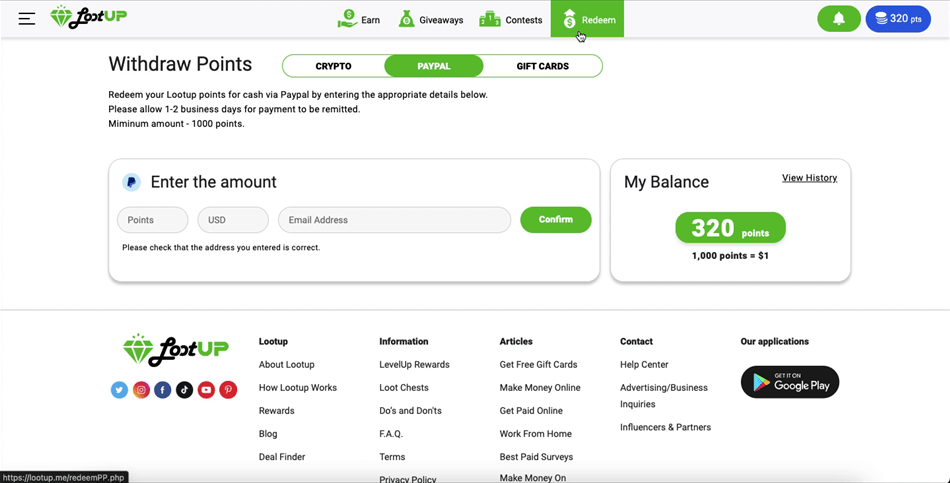Open the Contests section
The width and height of the screenshot is (950, 483).
(x=511, y=19)
